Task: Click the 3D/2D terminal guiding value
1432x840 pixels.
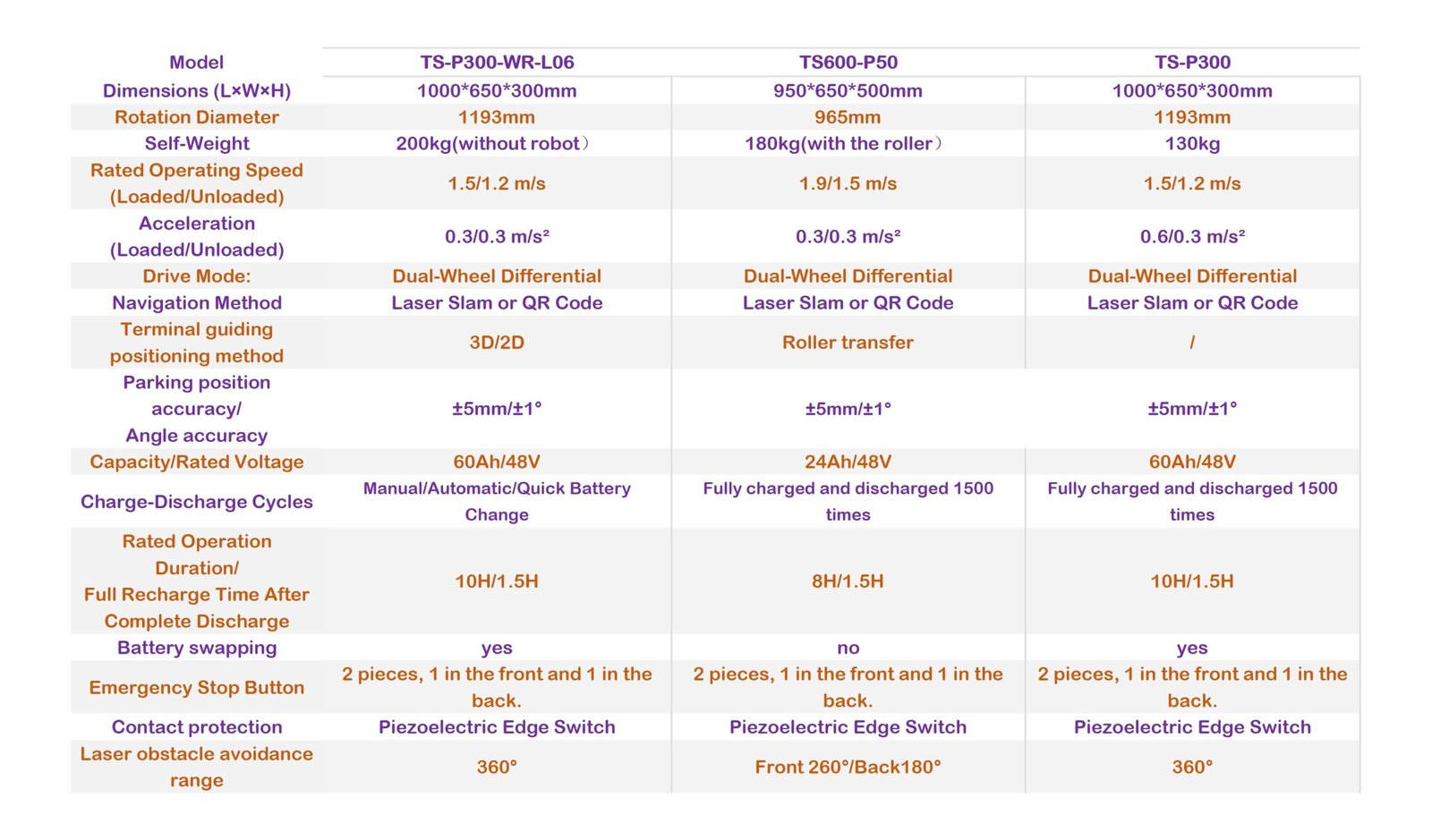Action: click(497, 343)
